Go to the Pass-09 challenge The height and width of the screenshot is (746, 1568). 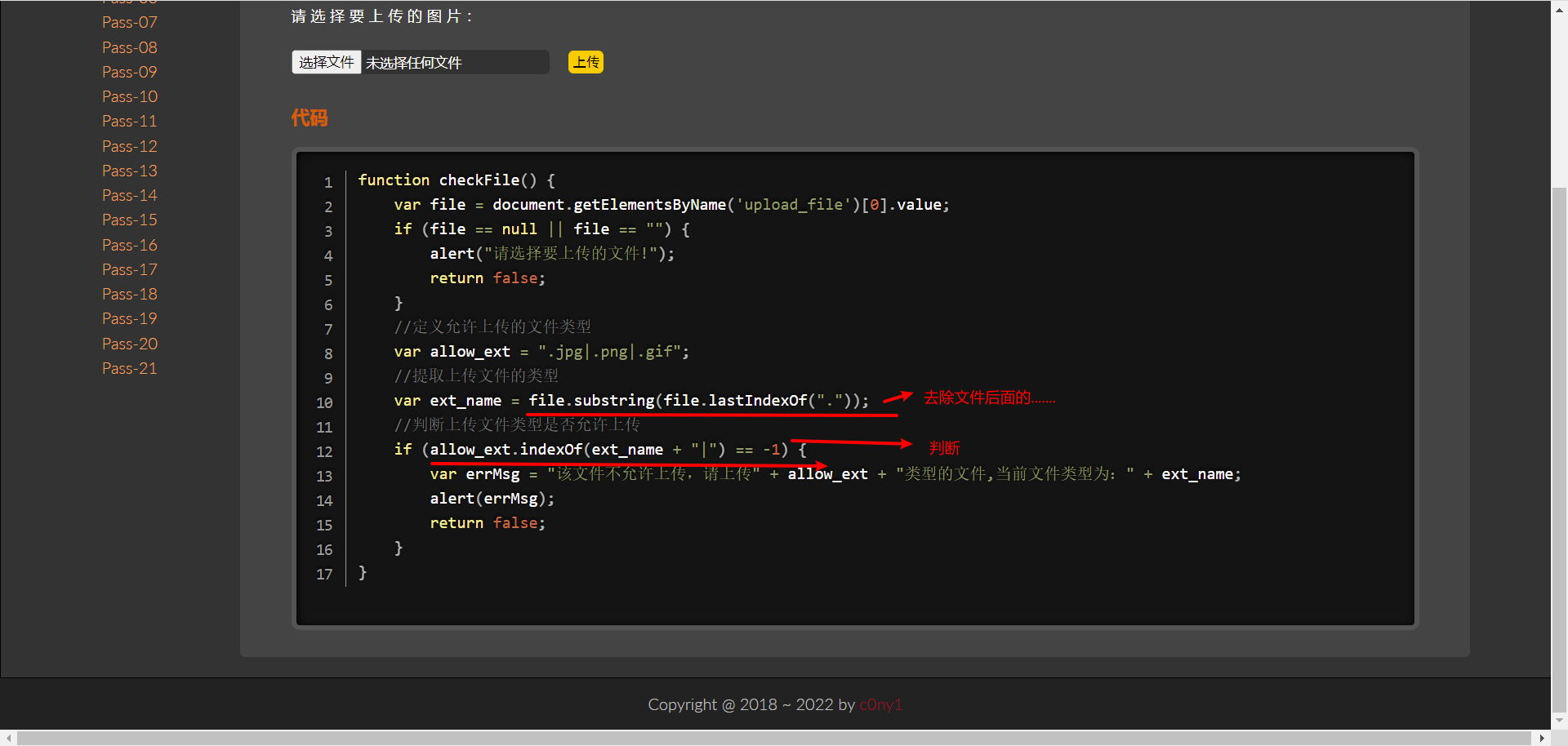(x=129, y=72)
